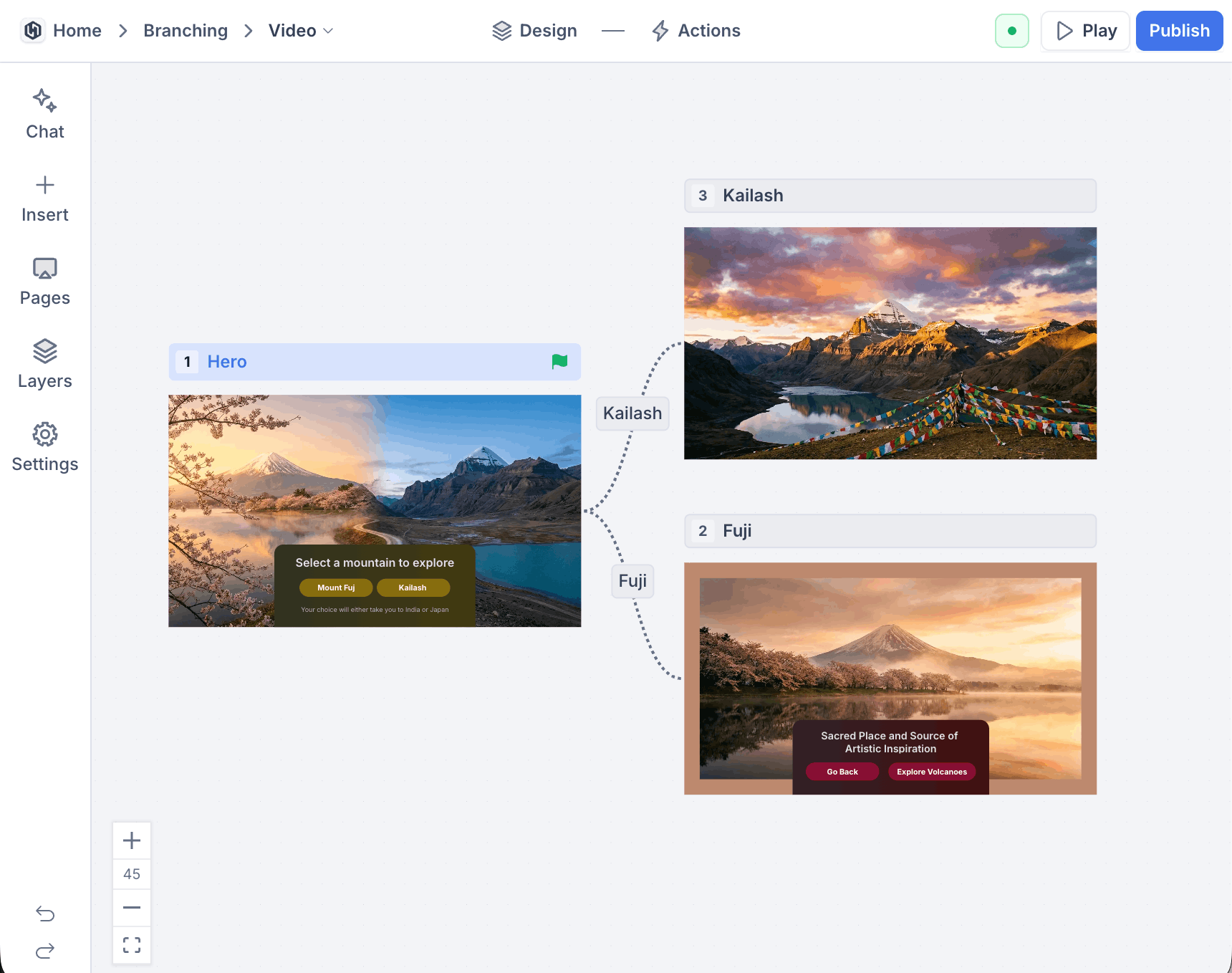Open the Pages panel
Image resolution: width=1232 pixels, height=973 pixels.
[45, 282]
